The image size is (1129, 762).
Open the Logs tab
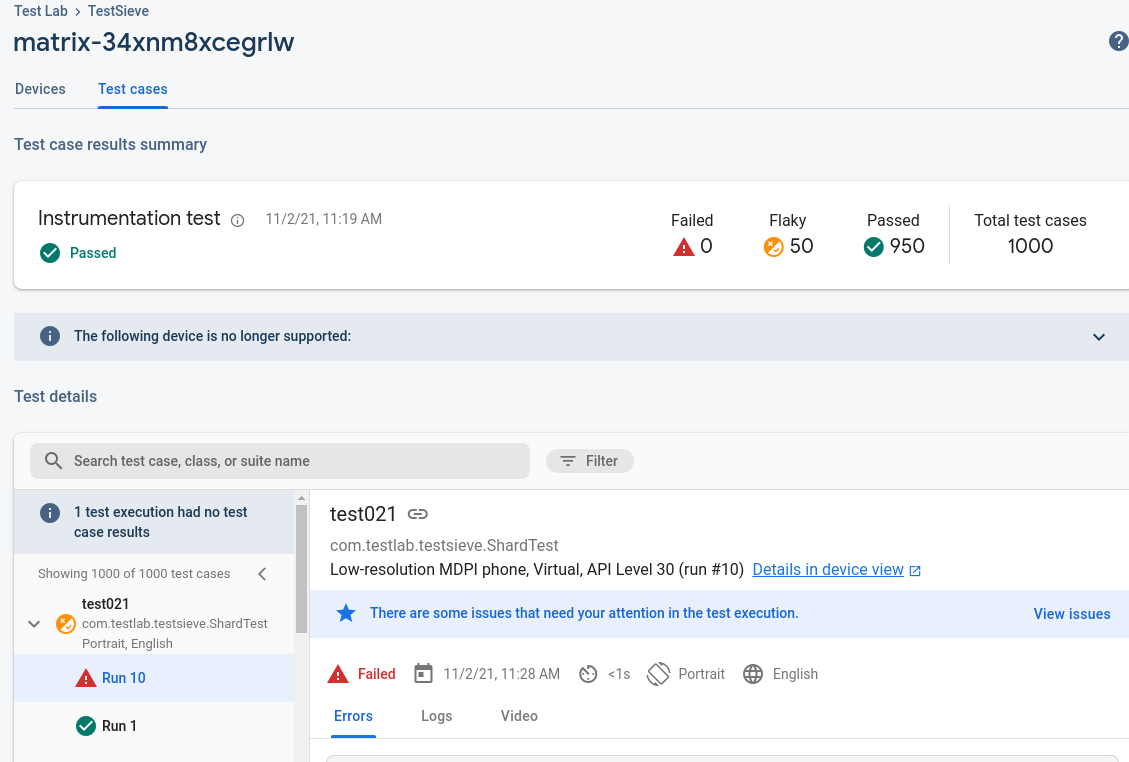coord(436,716)
